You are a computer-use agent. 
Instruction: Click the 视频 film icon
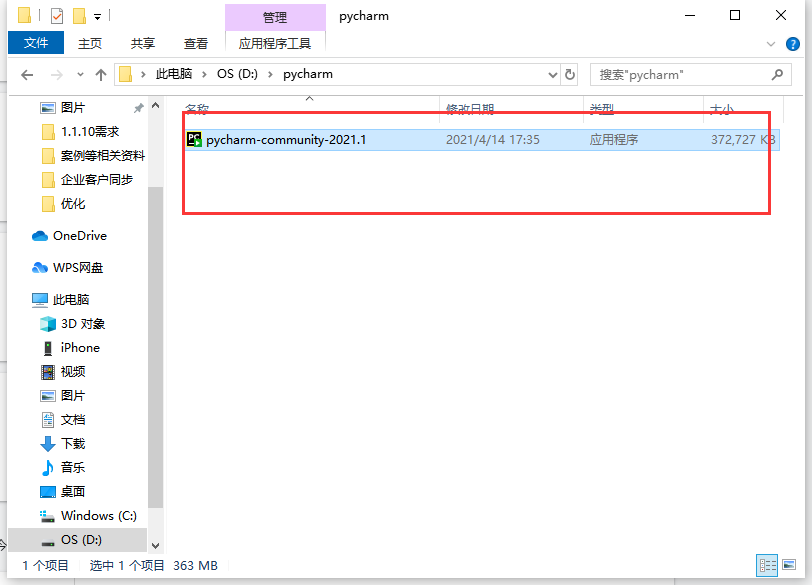[48, 372]
